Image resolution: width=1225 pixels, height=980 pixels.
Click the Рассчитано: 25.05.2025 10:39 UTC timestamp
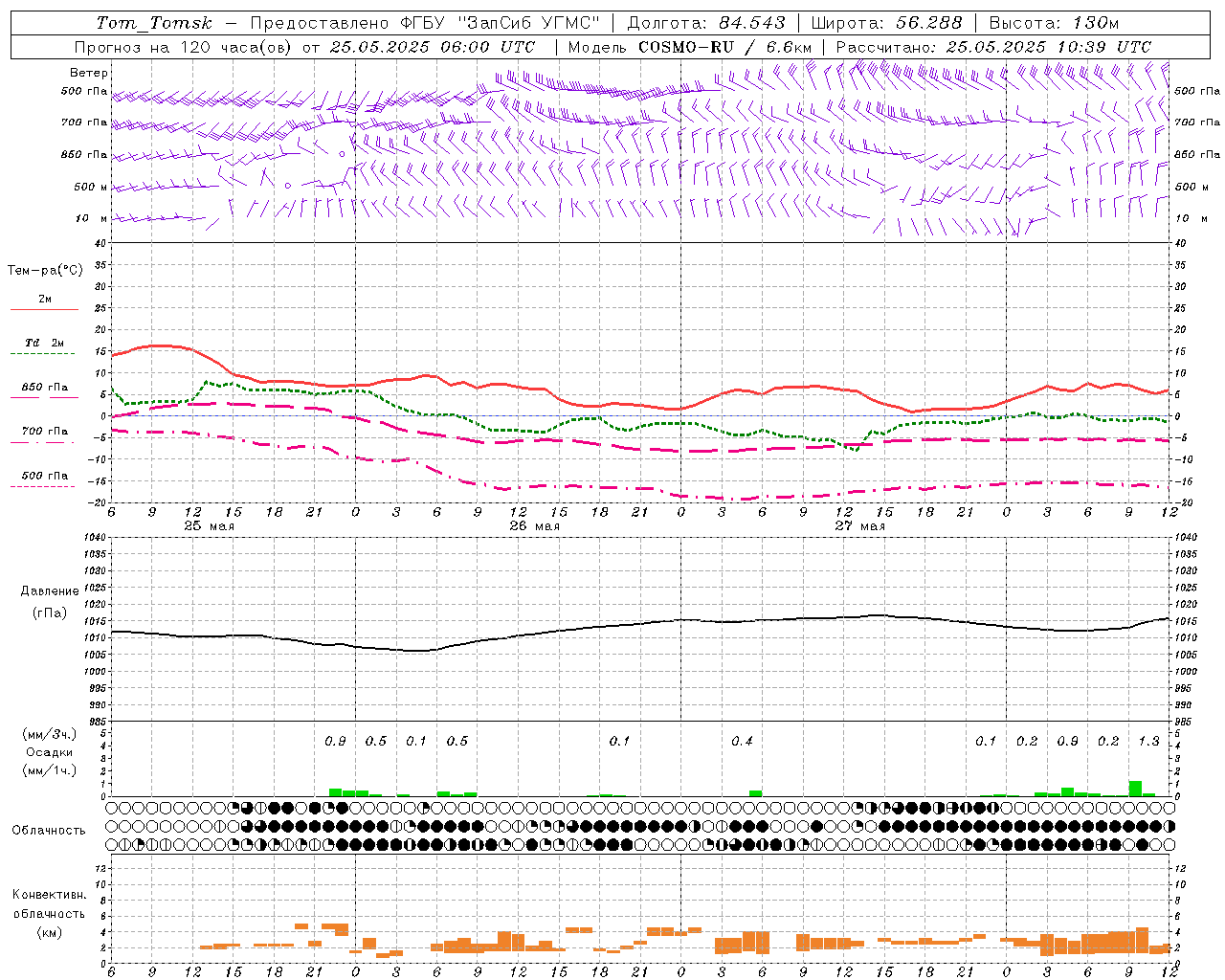click(x=993, y=47)
